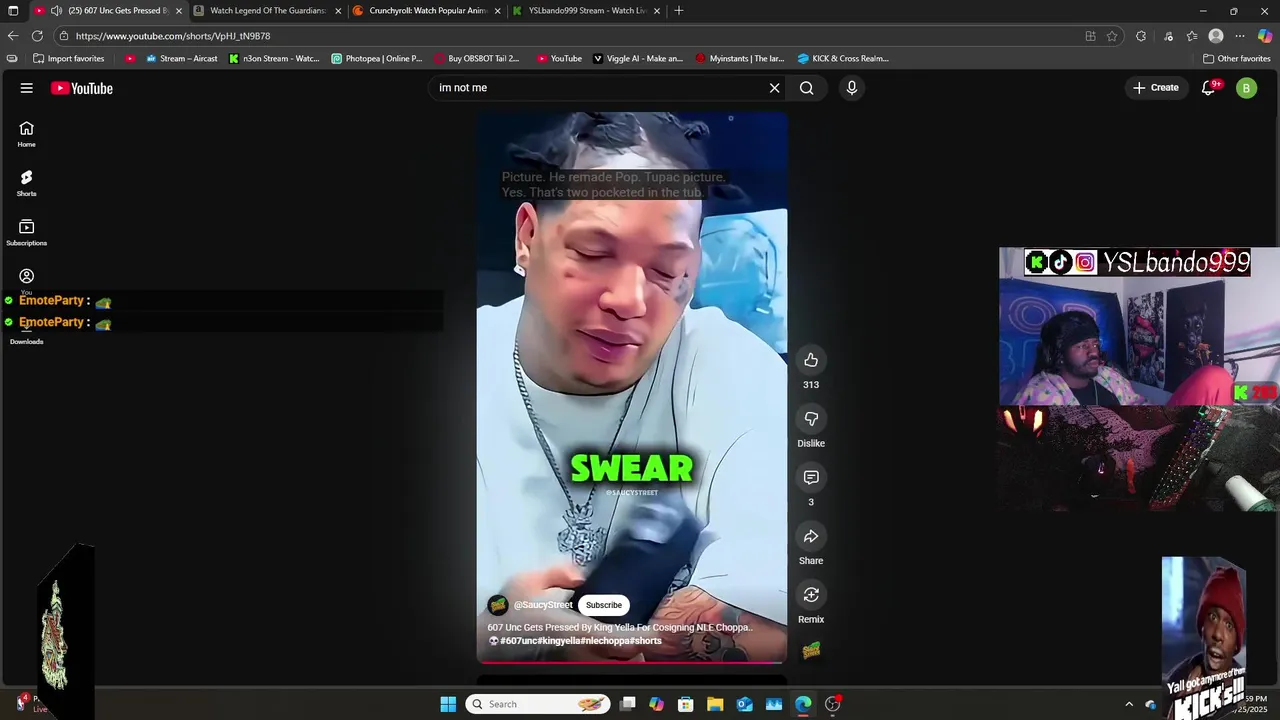The width and height of the screenshot is (1280, 720).
Task: Switch to the YSLbando999 Stream tab
Action: point(586,11)
